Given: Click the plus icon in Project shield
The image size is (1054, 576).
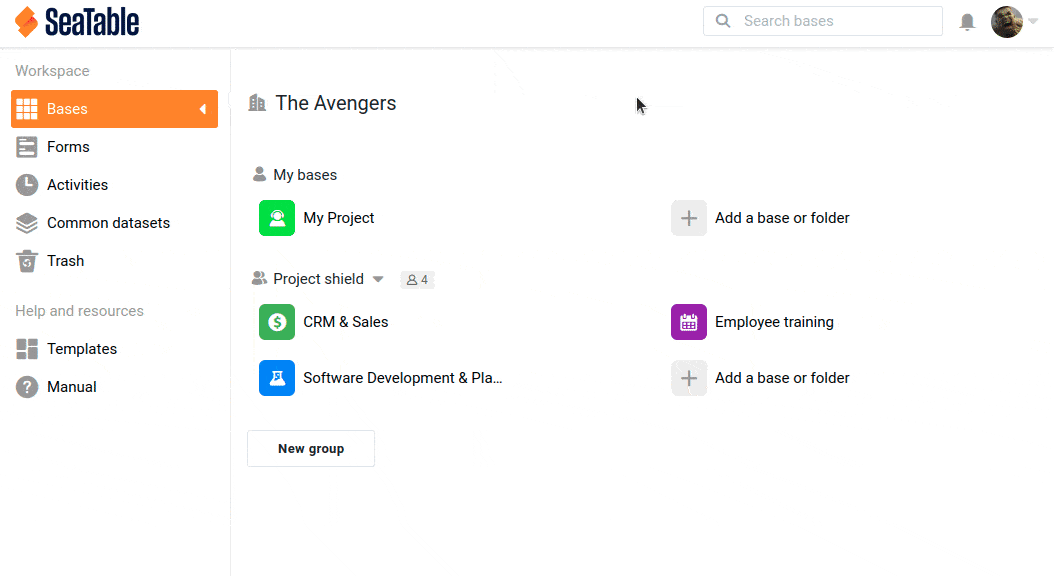Looking at the screenshot, I should click(x=689, y=378).
